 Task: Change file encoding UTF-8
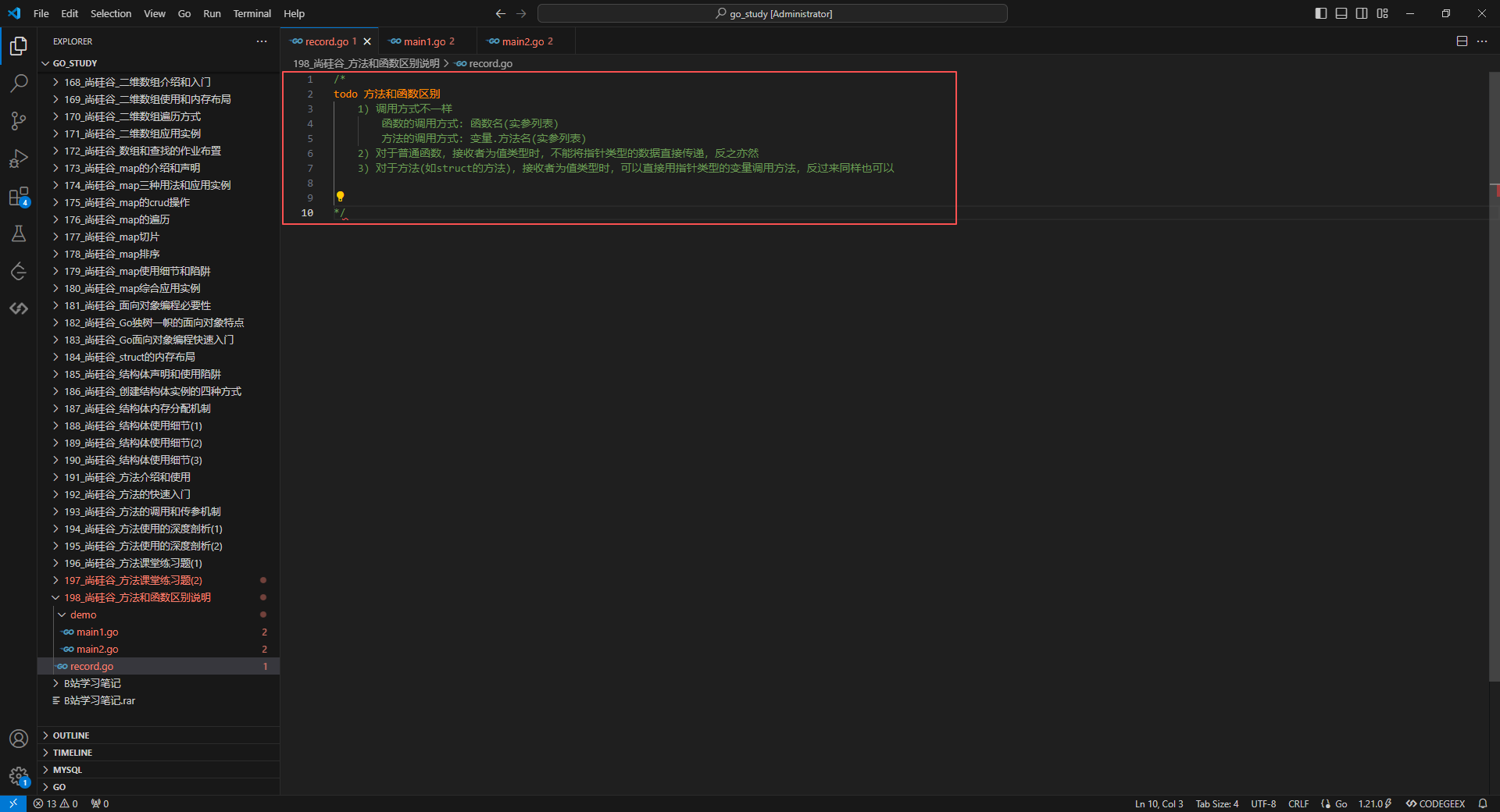coord(1263,803)
